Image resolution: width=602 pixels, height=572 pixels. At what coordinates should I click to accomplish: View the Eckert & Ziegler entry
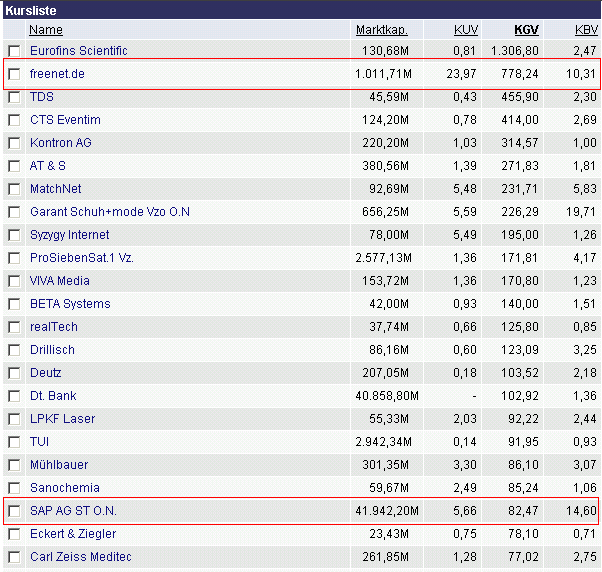tap(72, 534)
